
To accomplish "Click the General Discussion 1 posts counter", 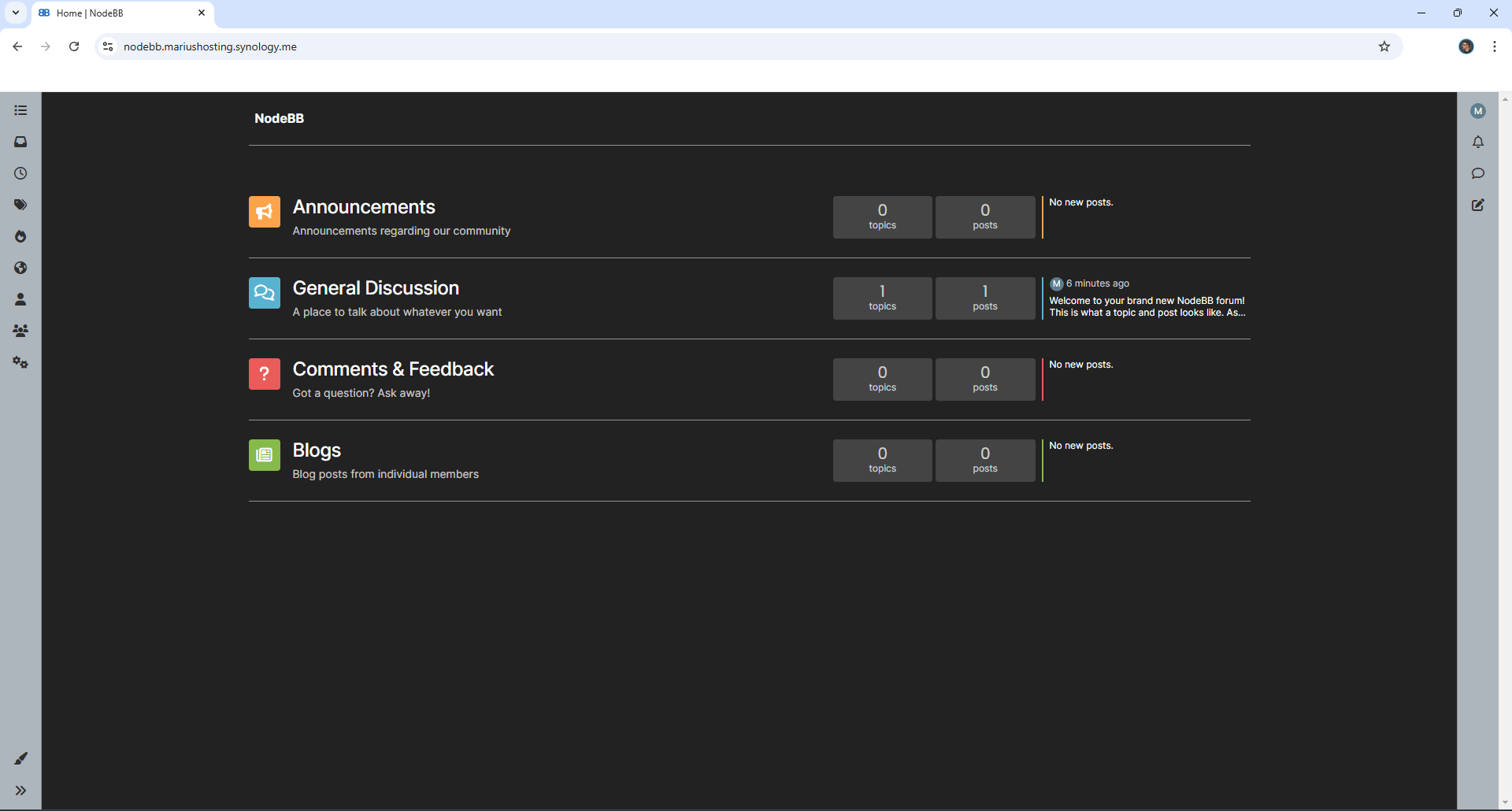I will pos(985,298).
